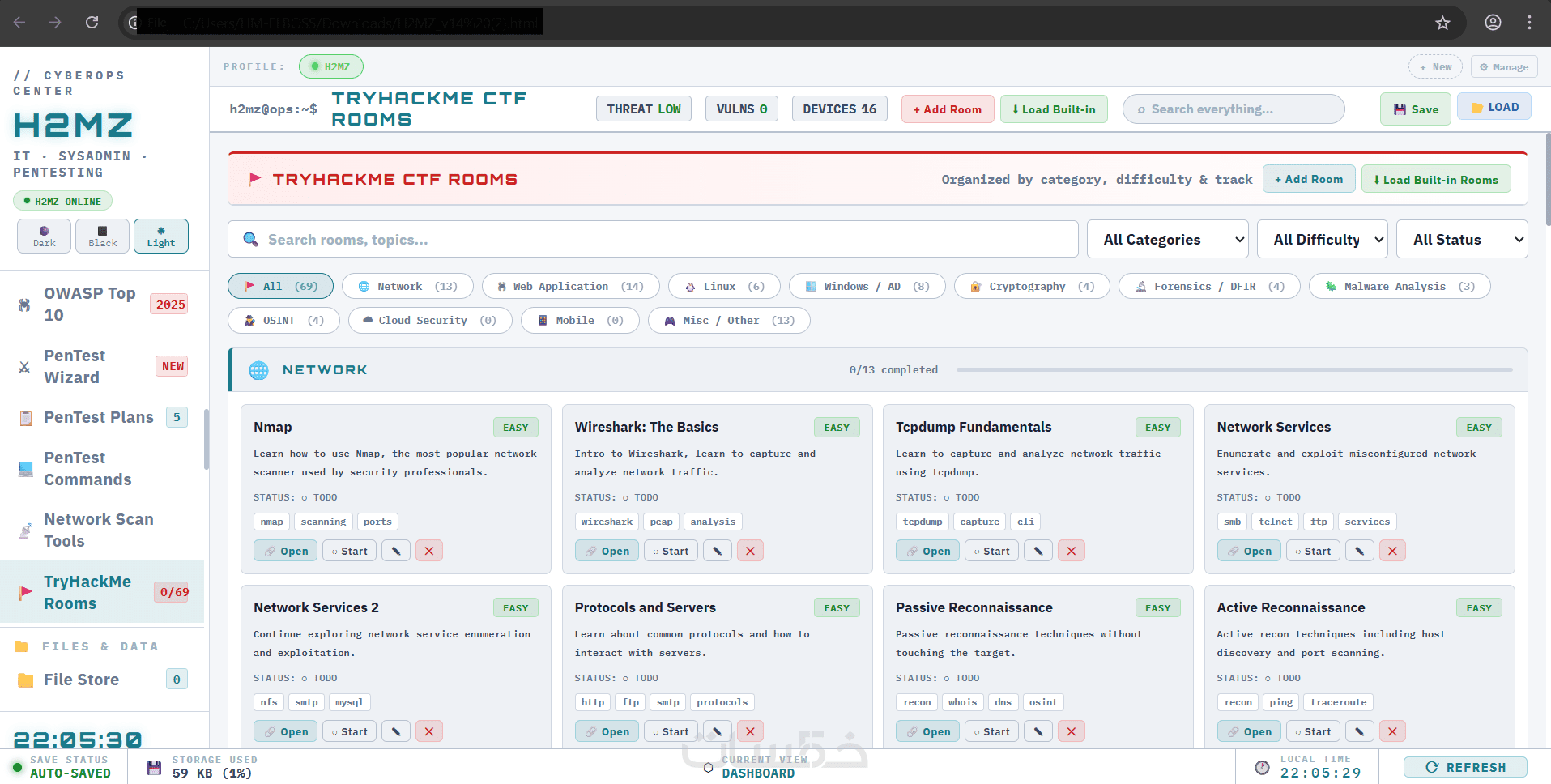
Task: Delete the Passive Reconnaissance room
Action: pyautogui.click(x=1072, y=731)
